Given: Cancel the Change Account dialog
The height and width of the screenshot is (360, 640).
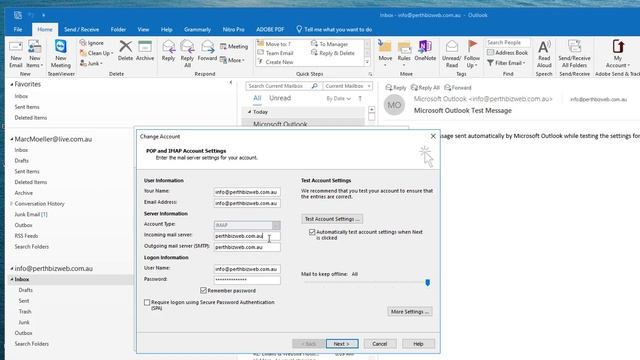Looking at the screenshot, I should [x=380, y=344].
